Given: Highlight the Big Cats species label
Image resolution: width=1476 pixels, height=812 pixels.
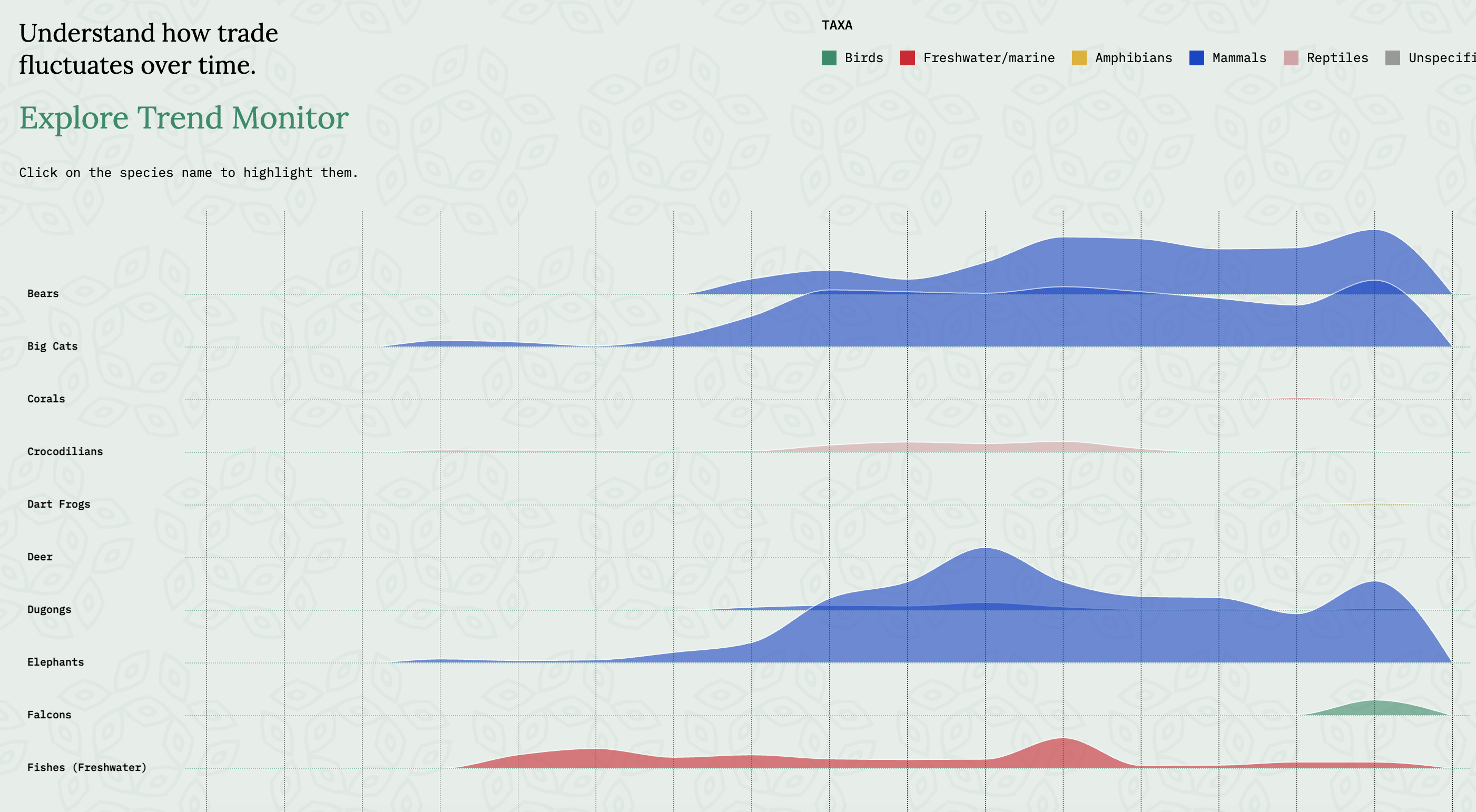Looking at the screenshot, I should coord(53,346).
